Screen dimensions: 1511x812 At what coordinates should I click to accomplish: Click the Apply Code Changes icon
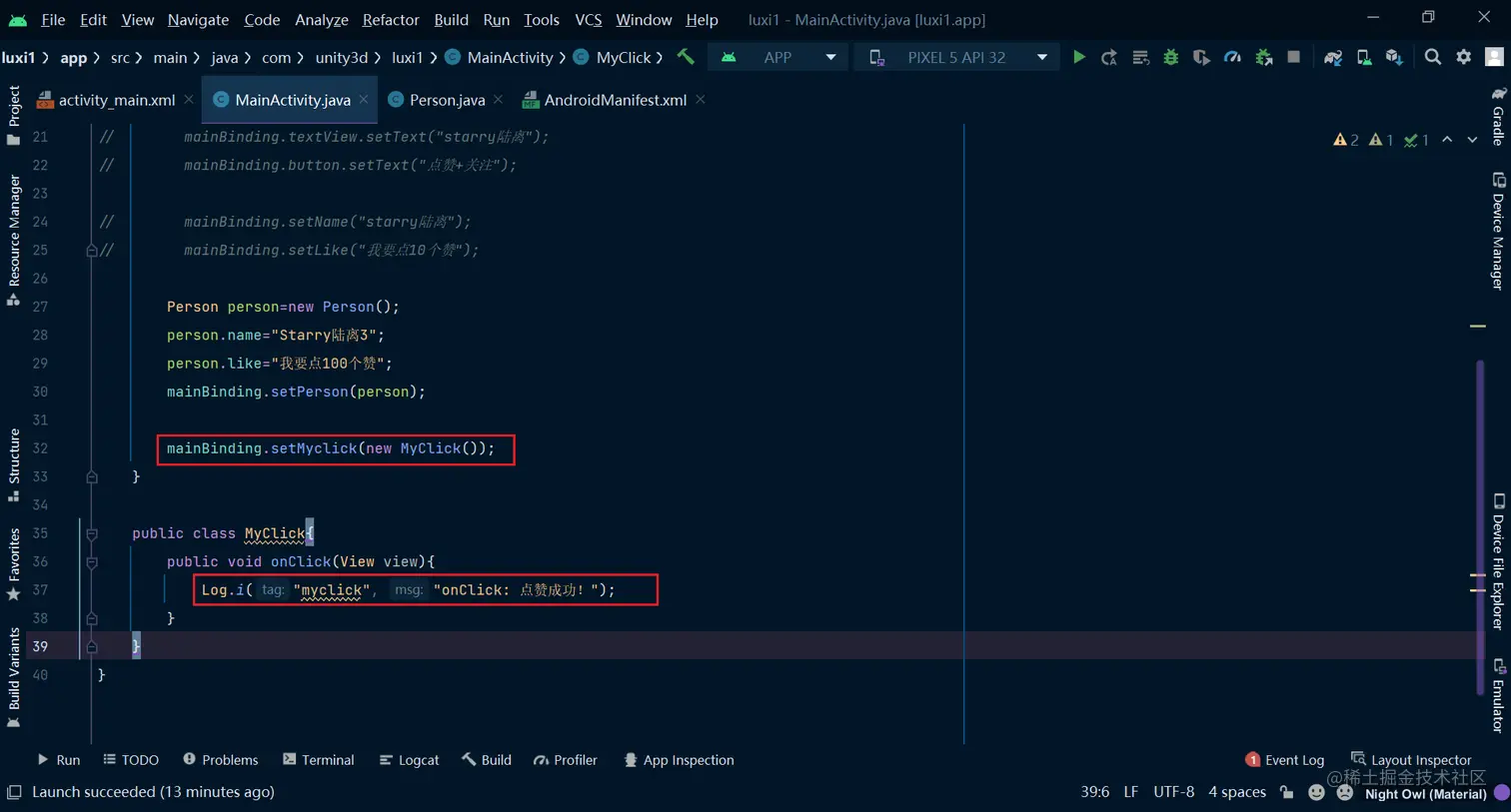pos(1140,58)
